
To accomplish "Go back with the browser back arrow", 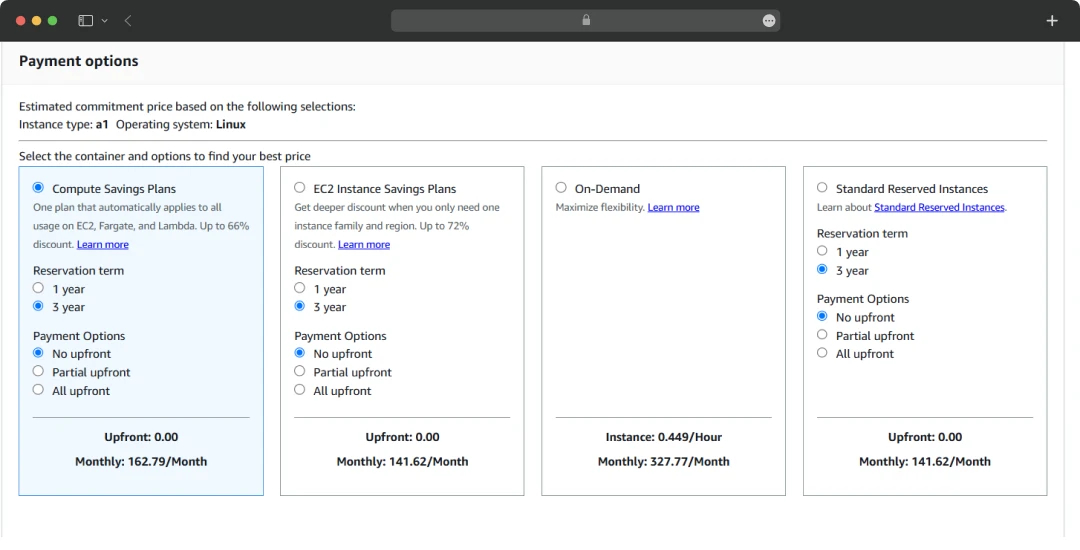I will click(128, 21).
